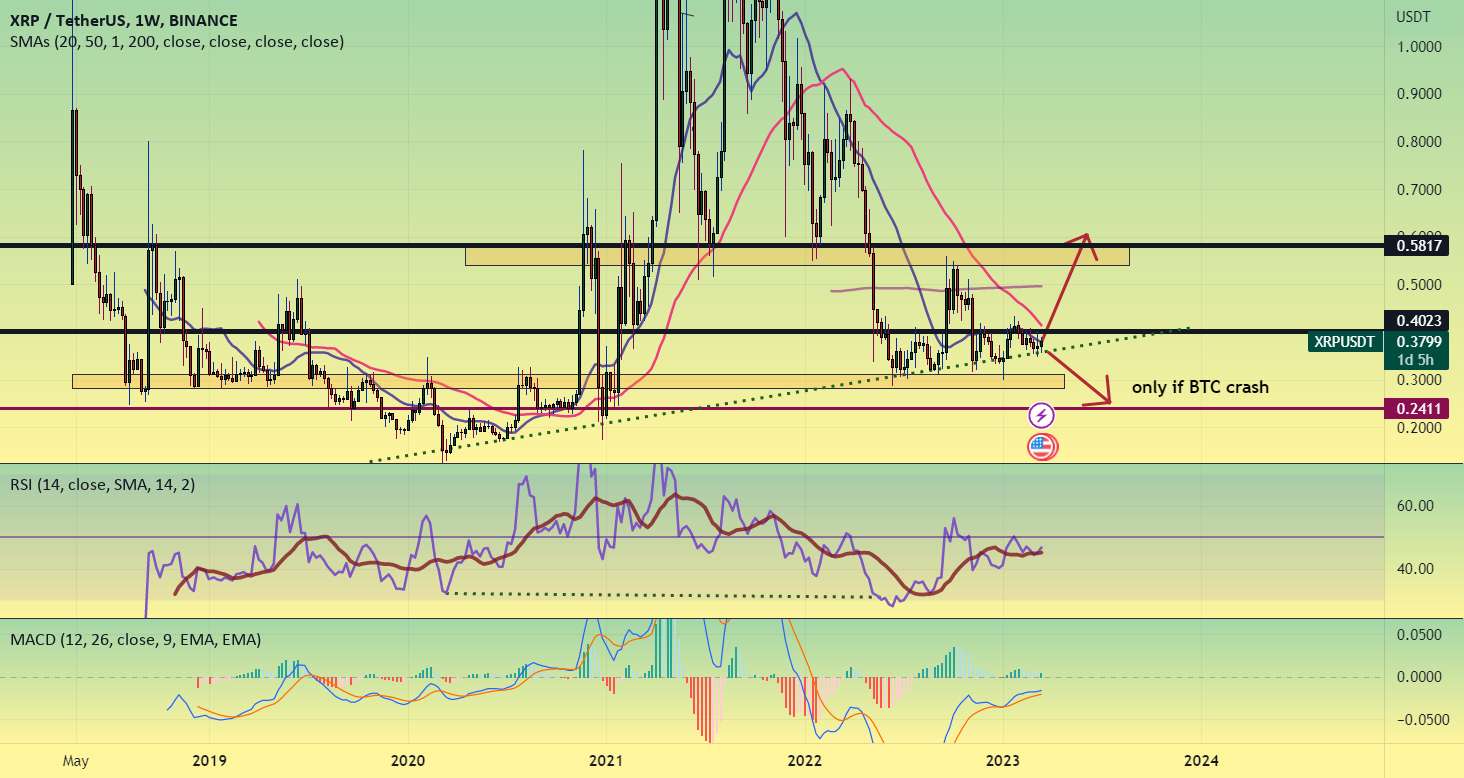Viewport: 1464px width, 778px height.
Task: Click the 2023 label on time axis
Action: tap(1002, 760)
